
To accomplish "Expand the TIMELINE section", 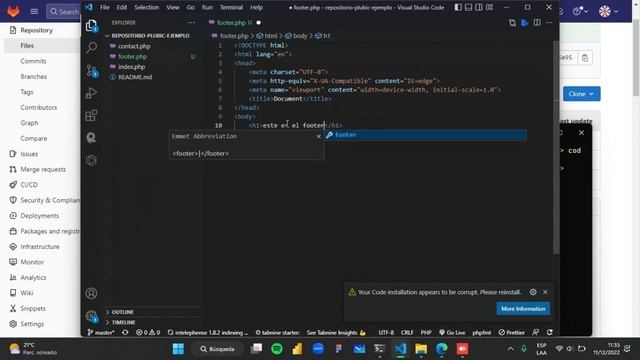I will [x=123, y=322].
